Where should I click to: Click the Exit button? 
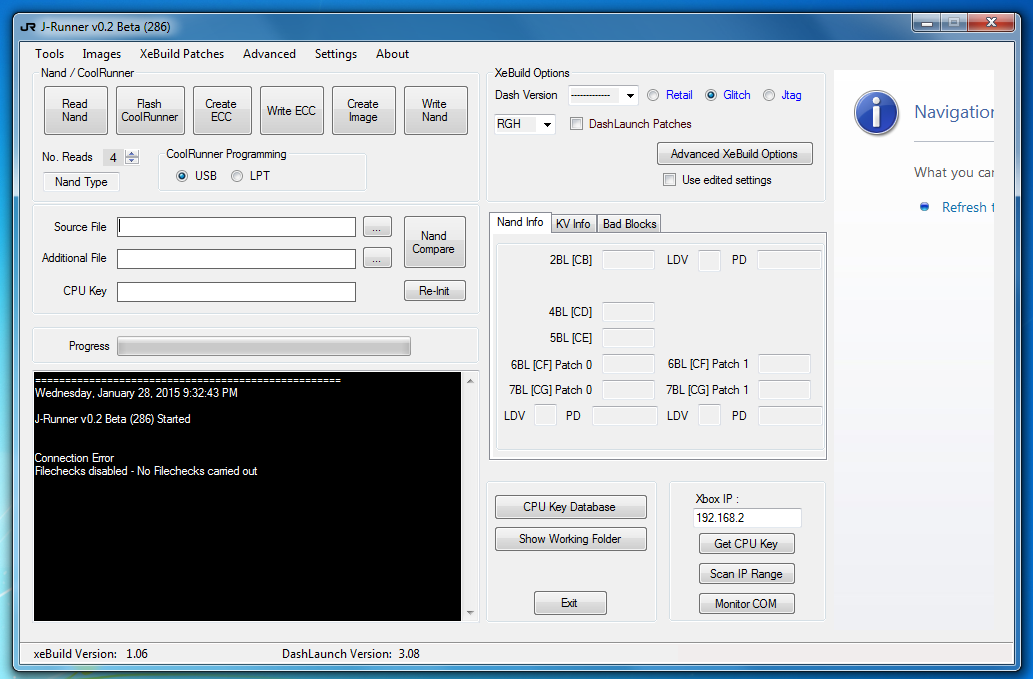(x=570, y=603)
